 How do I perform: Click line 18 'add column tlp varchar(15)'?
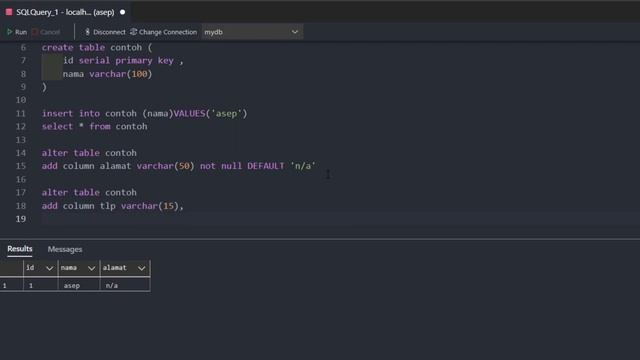tap(113, 206)
